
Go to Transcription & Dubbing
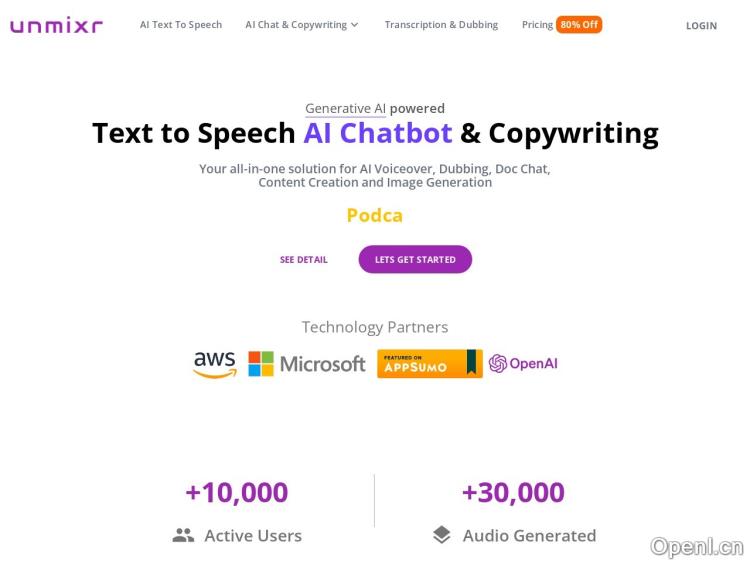[x=441, y=25]
